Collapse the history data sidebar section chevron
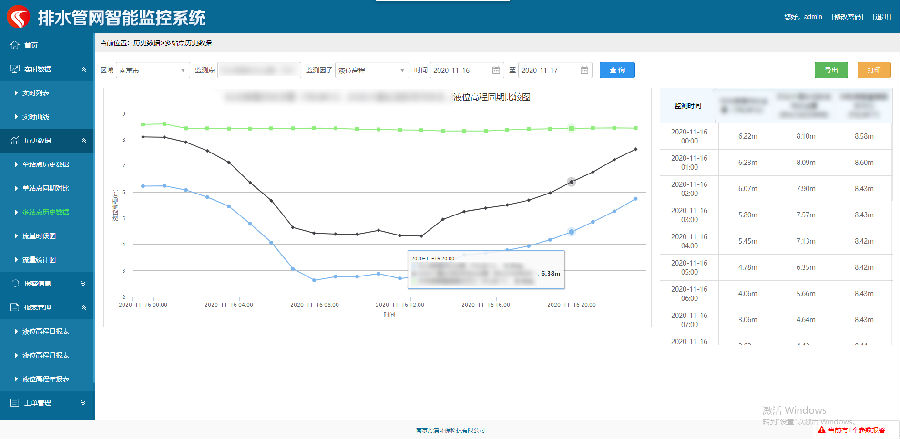Image resolution: width=900 pixels, height=439 pixels. pos(84,141)
